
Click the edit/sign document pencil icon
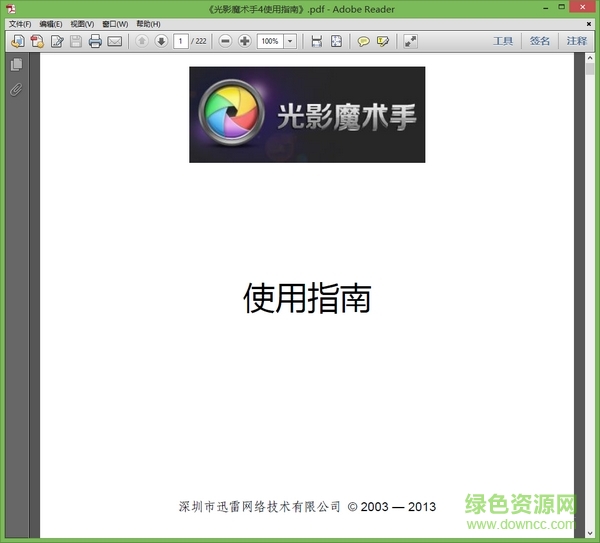point(57,41)
